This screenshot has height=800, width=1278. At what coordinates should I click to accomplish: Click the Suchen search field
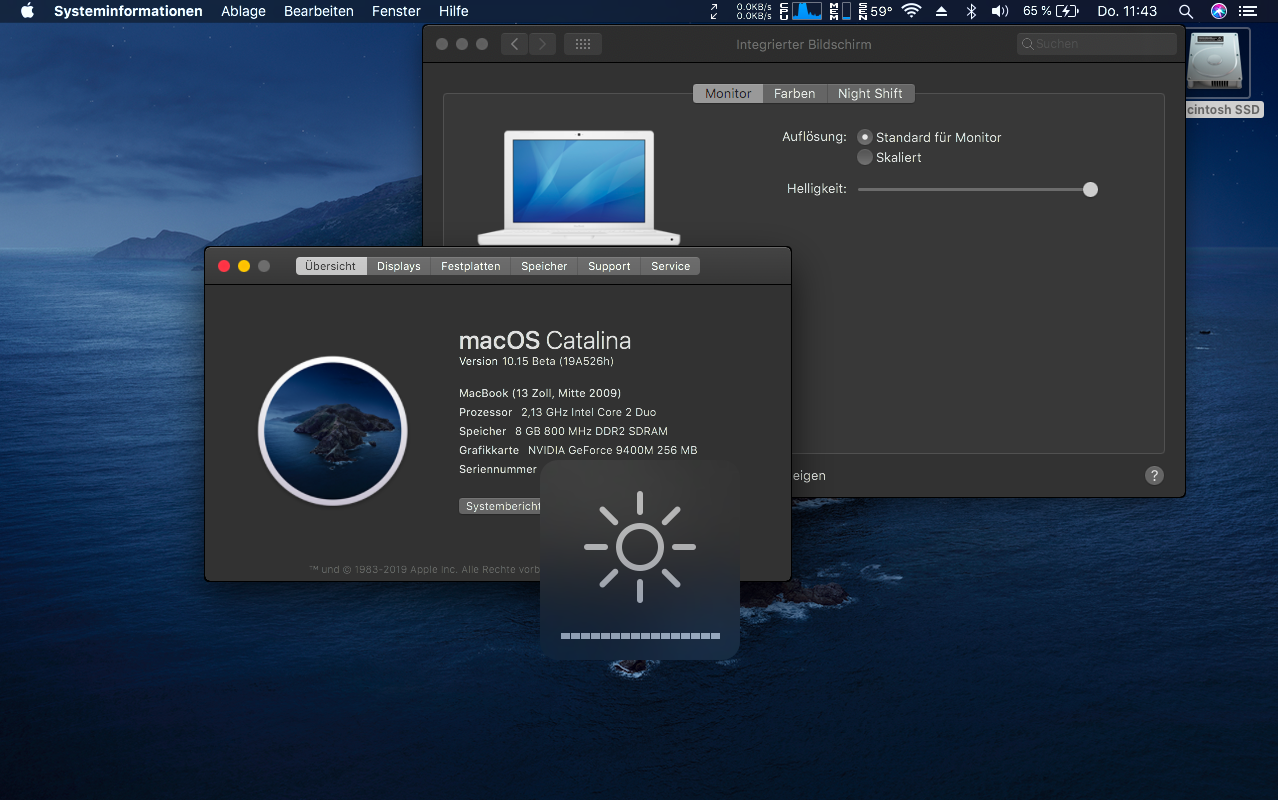click(x=1097, y=44)
